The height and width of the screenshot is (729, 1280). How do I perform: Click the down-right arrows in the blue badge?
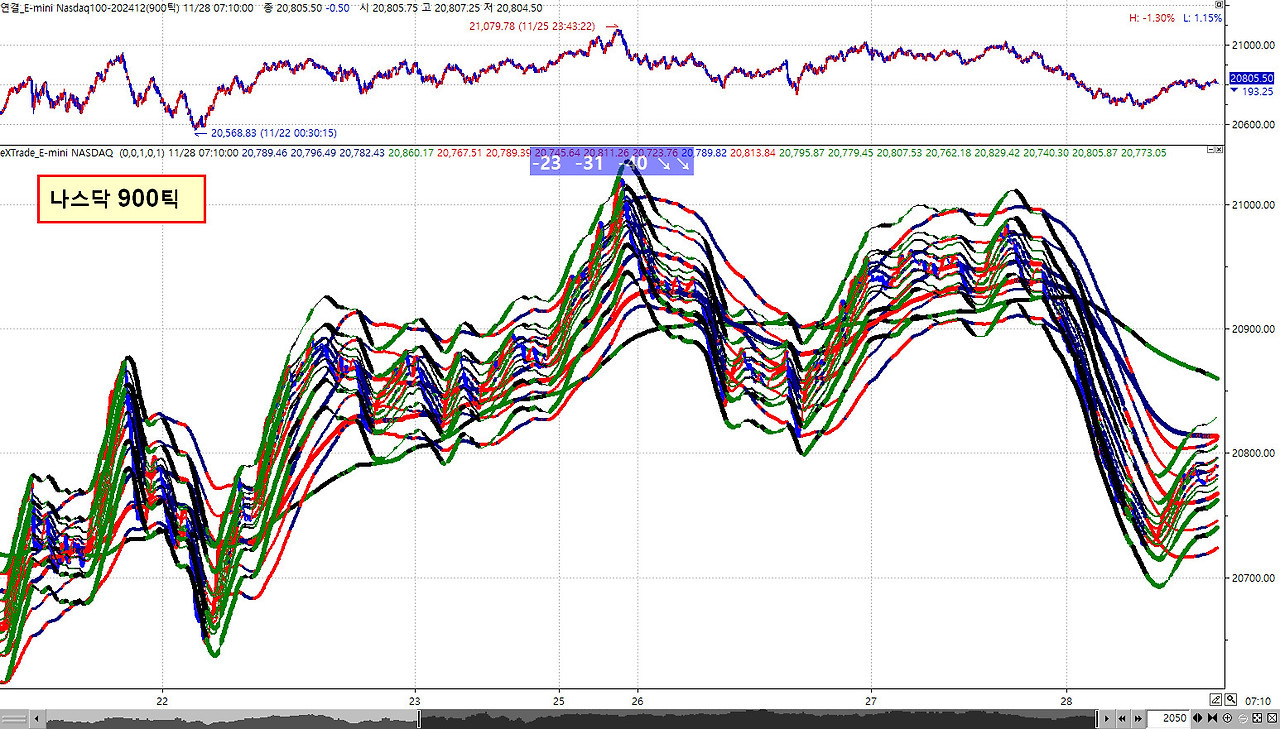coord(676,163)
